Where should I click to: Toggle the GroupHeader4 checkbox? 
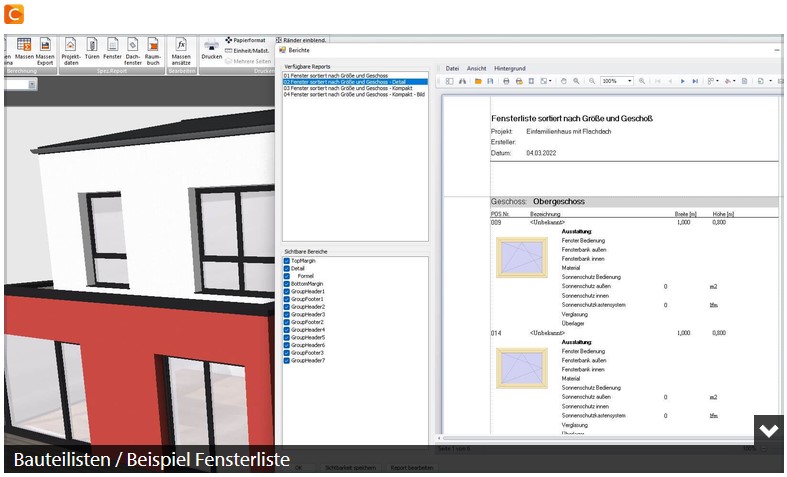(287, 330)
